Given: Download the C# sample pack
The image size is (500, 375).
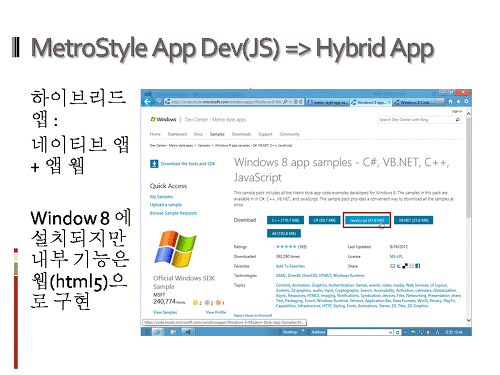Looking at the screenshot, I should (325, 220).
